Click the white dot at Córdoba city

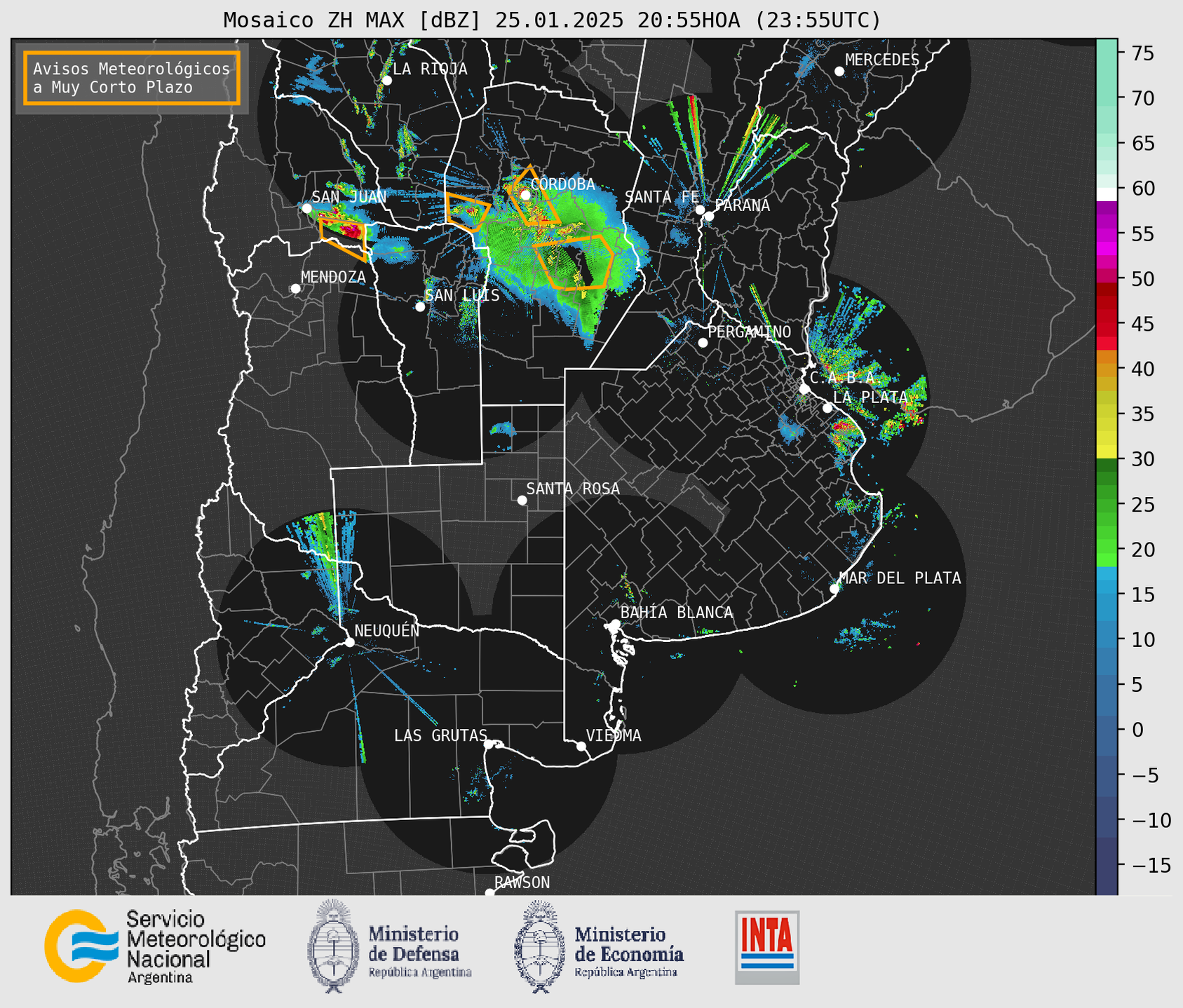(x=525, y=195)
